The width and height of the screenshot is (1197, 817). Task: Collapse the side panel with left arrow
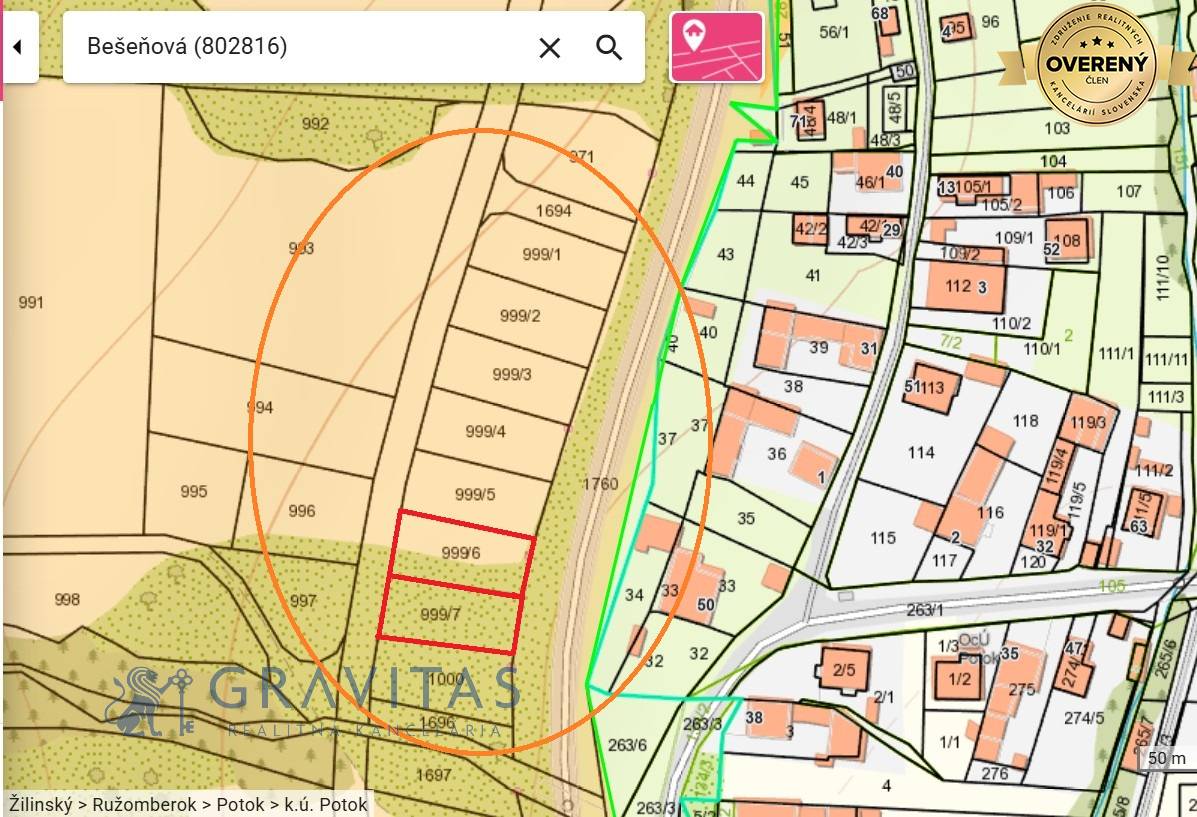(x=18, y=47)
